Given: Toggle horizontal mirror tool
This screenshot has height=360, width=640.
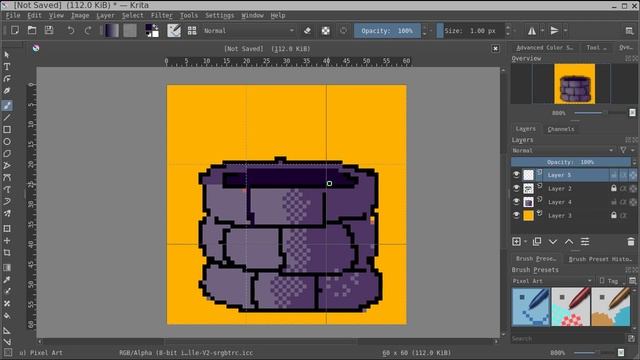Looking at the screenshot, I should (531, 31).
